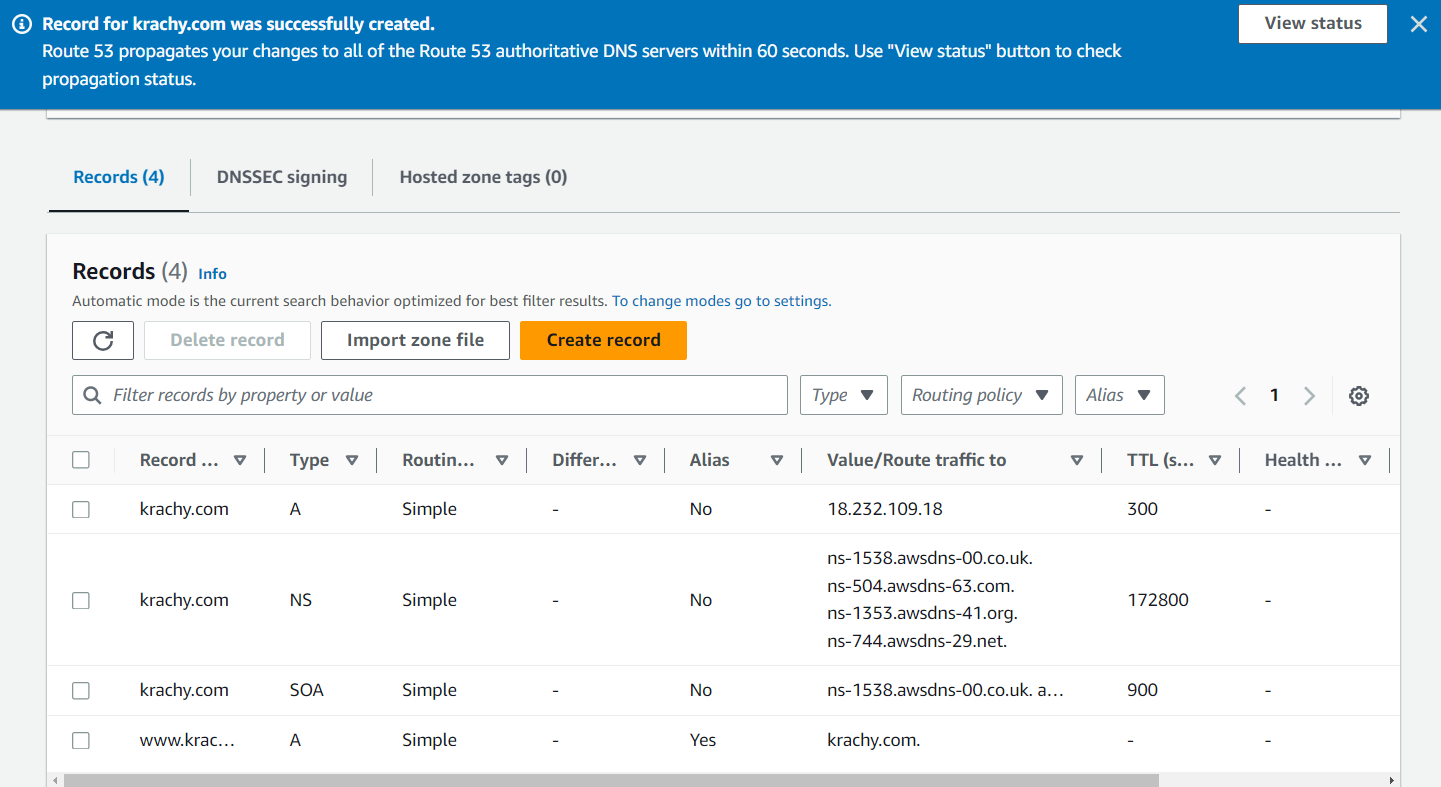Focus the filter records search field
1441x787 pixels.
click(x=430, y=395)
